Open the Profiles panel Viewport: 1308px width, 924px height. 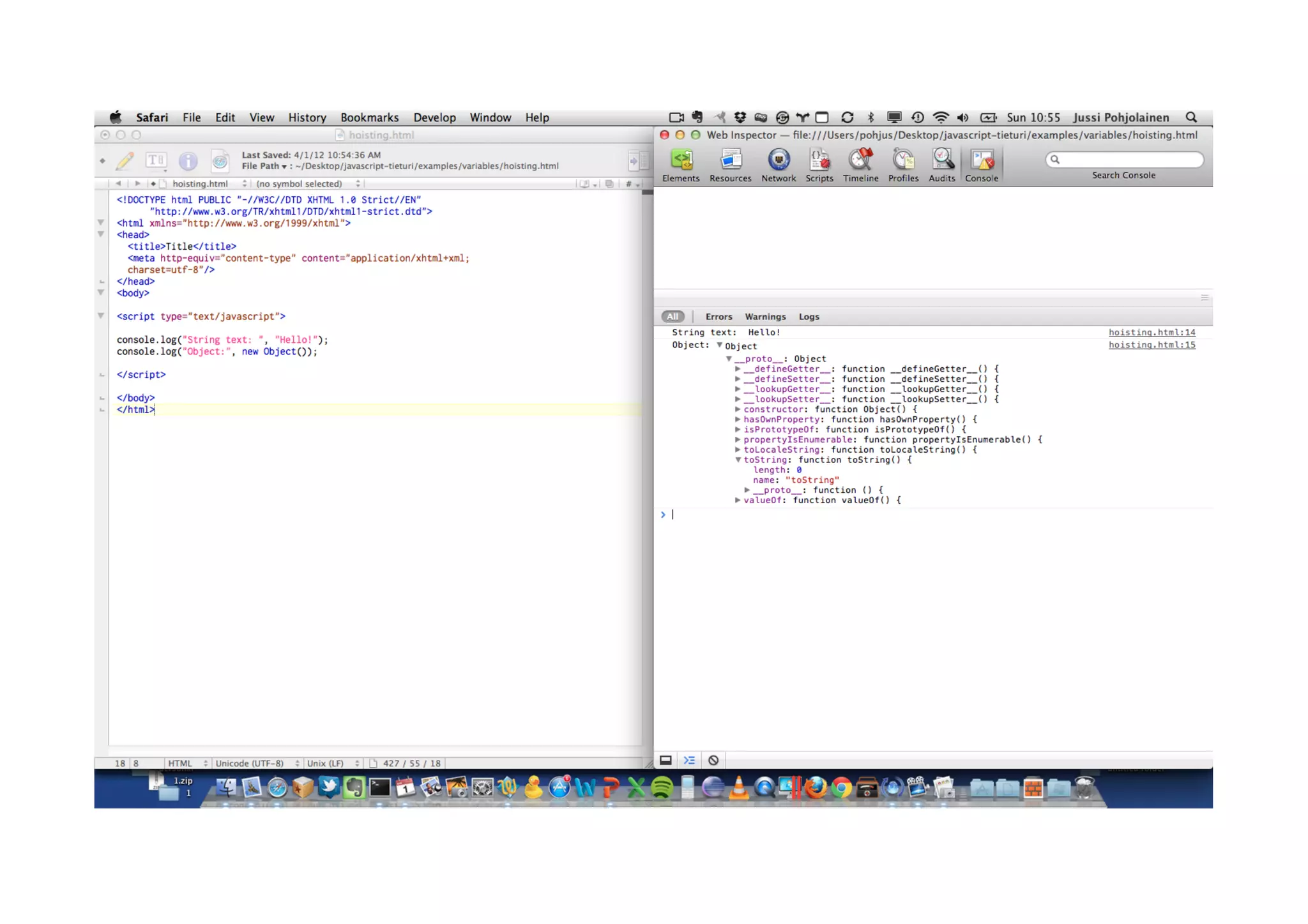[x=903, y=165]
